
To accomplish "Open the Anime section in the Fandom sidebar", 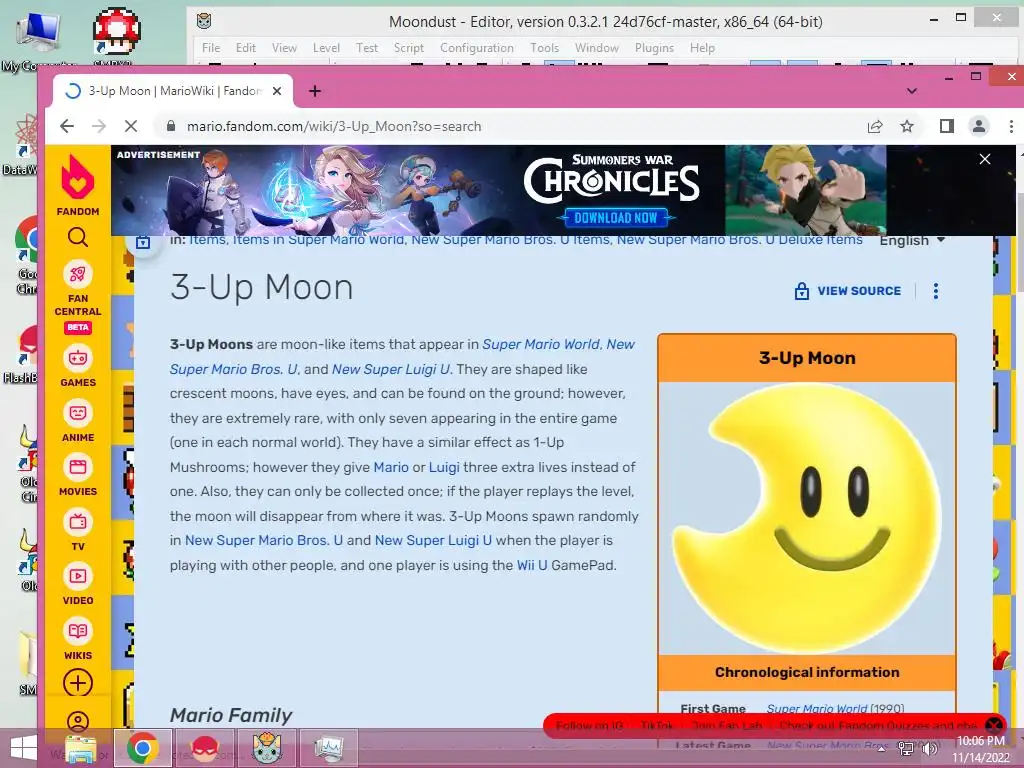I will click(78, 421).
